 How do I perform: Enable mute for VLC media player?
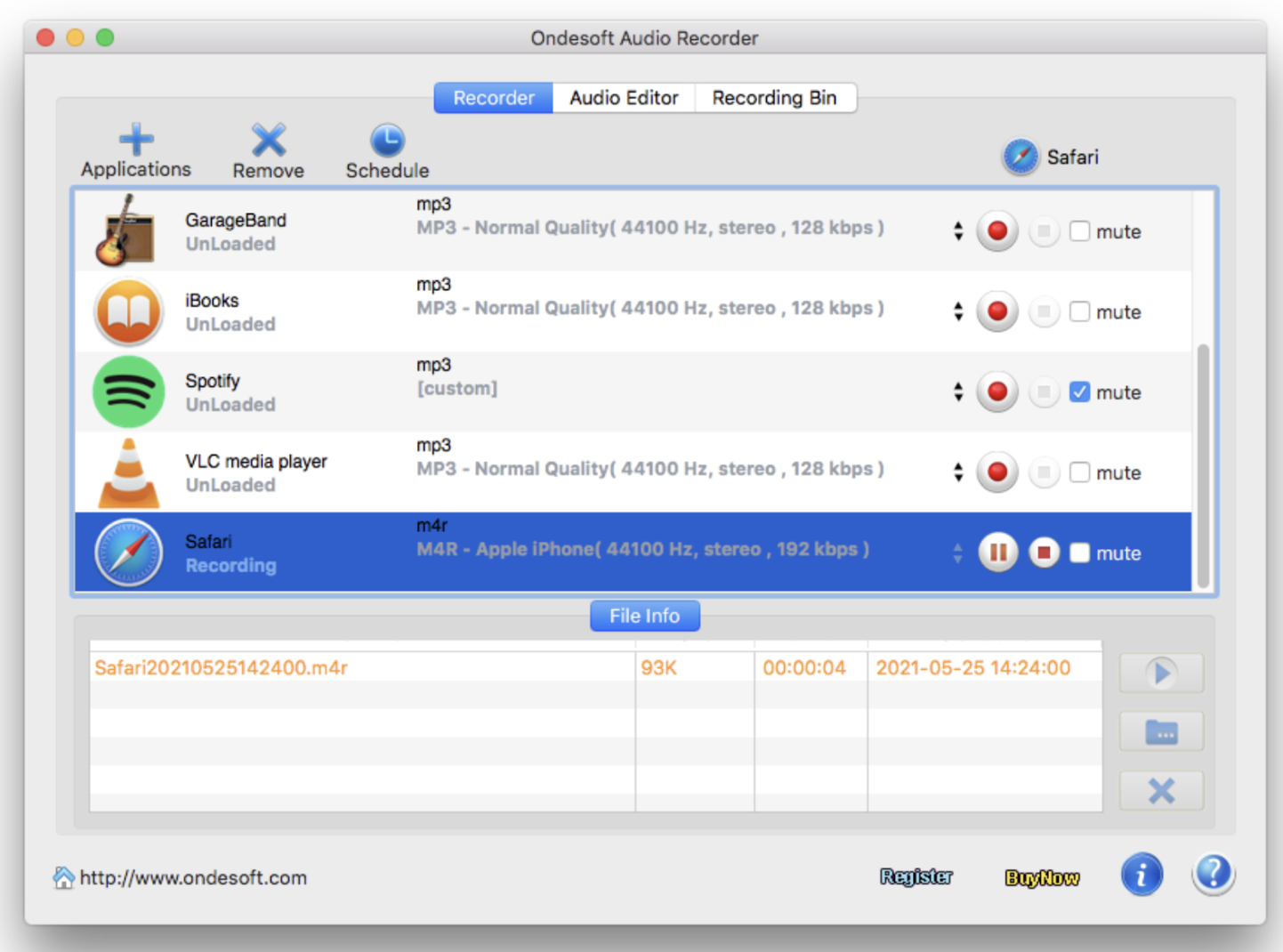tap(1079, 472)
